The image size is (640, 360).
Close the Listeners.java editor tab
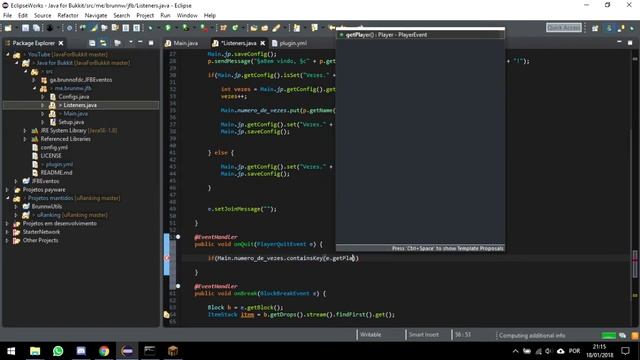[x=262, y=43]
